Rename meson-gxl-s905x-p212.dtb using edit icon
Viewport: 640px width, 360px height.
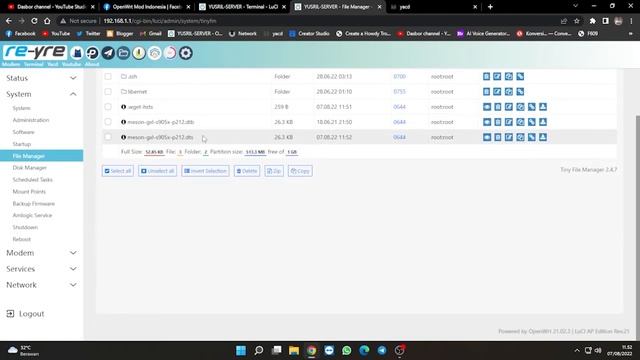(509, 122)
